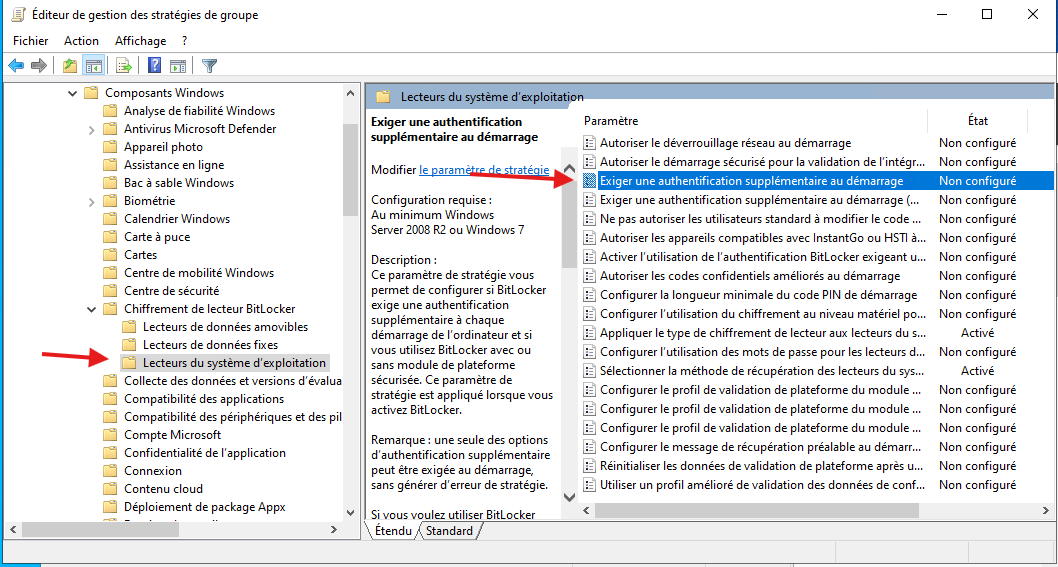Click settings list horizontal scrollbar thumb
1058x567 pixels.
pyautogui.click(x=757, y=510)
